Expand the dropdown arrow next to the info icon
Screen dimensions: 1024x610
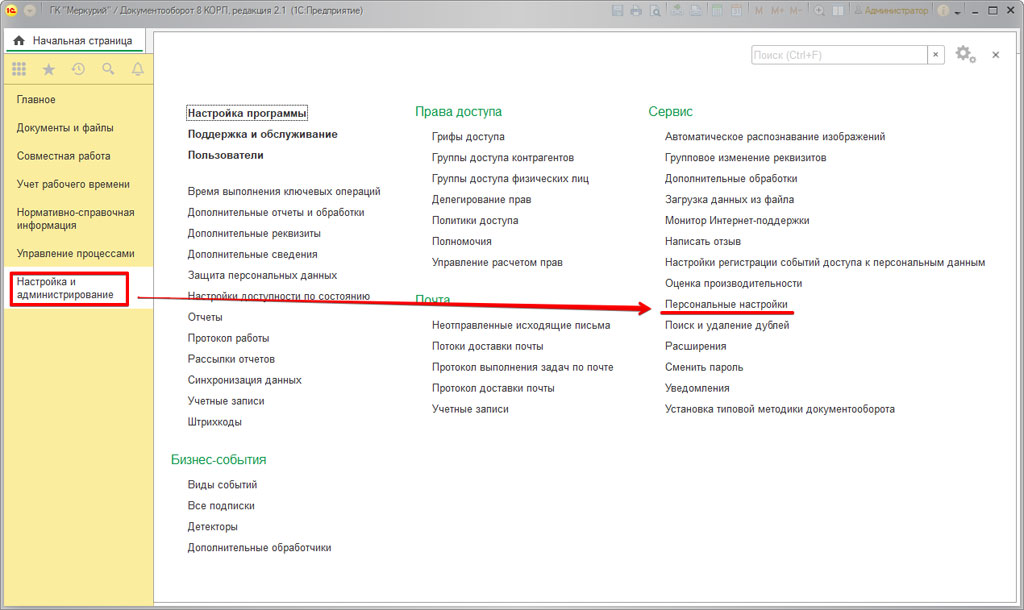(x=957, y=11)
